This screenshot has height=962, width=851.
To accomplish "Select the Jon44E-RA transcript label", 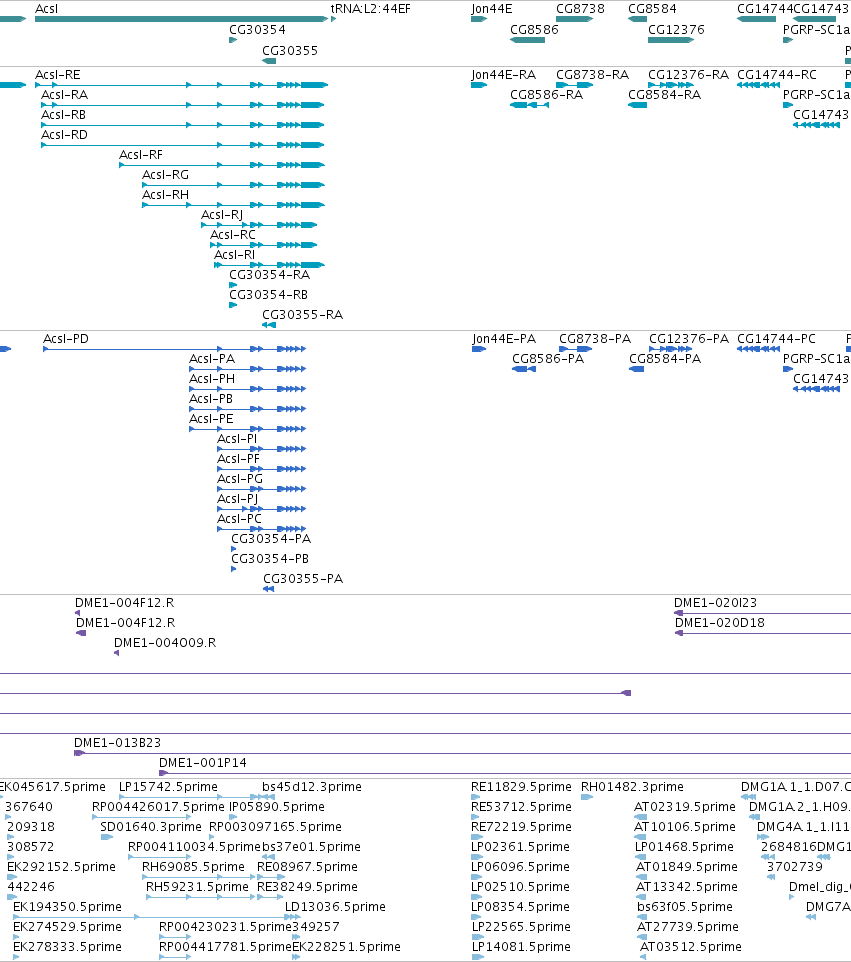I will (x=503, y=75).
